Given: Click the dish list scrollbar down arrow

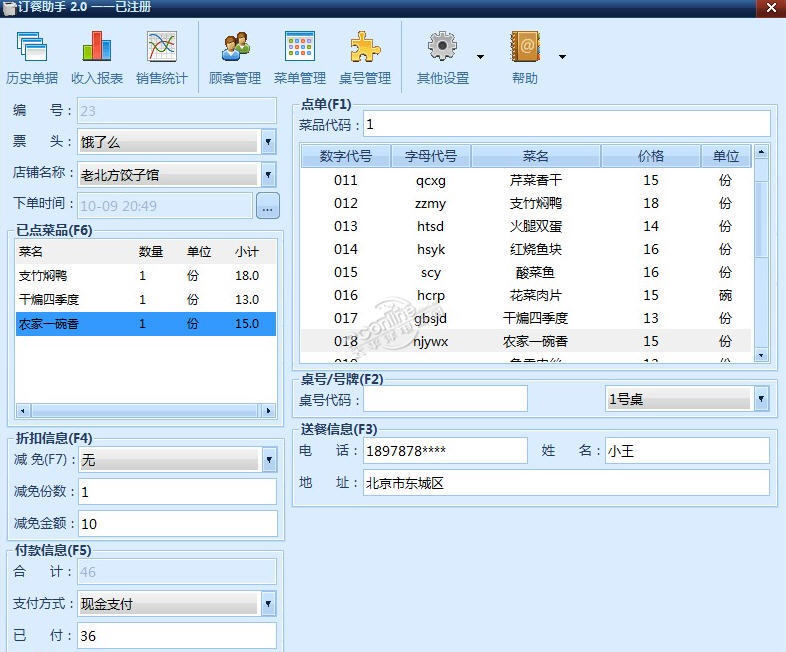Looking at the screenshot, I should tap(761, 356).
